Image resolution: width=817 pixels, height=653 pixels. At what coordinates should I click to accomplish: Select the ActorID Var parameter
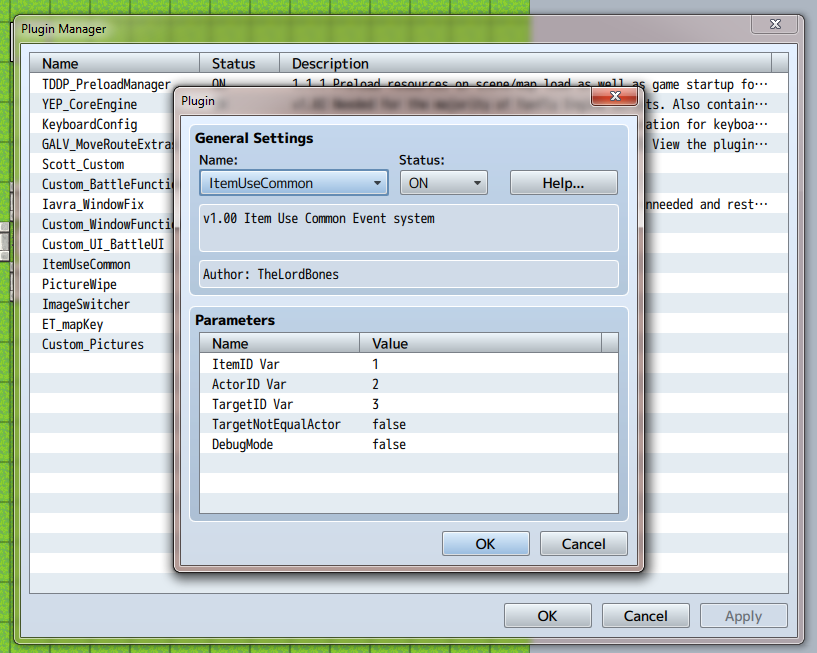pyautogui.click(x=248, y=384)
